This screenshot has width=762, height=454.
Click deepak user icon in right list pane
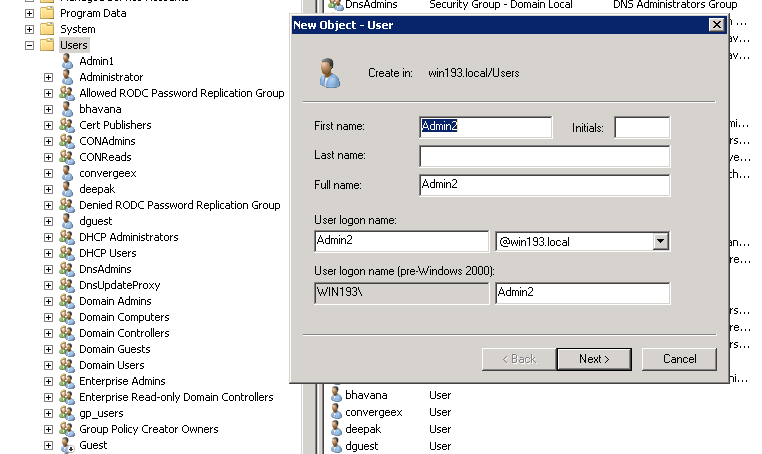(x=336, y=429)
